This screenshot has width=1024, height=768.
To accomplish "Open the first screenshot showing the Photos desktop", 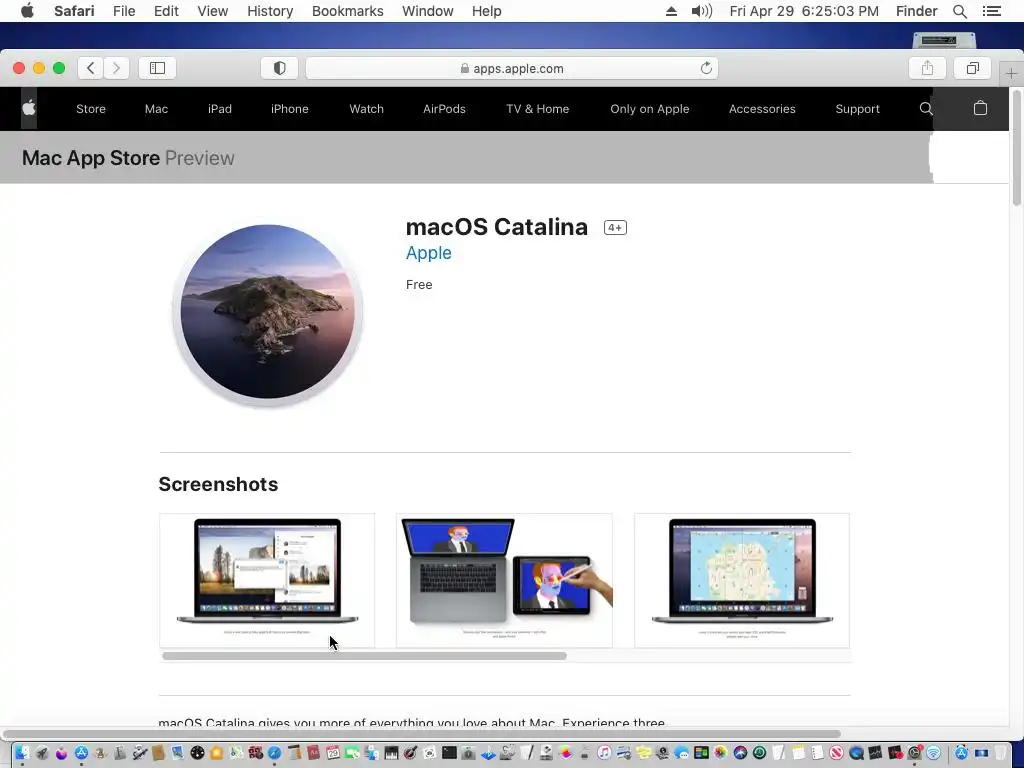I will pyautogui.click(x=267, y=580).
